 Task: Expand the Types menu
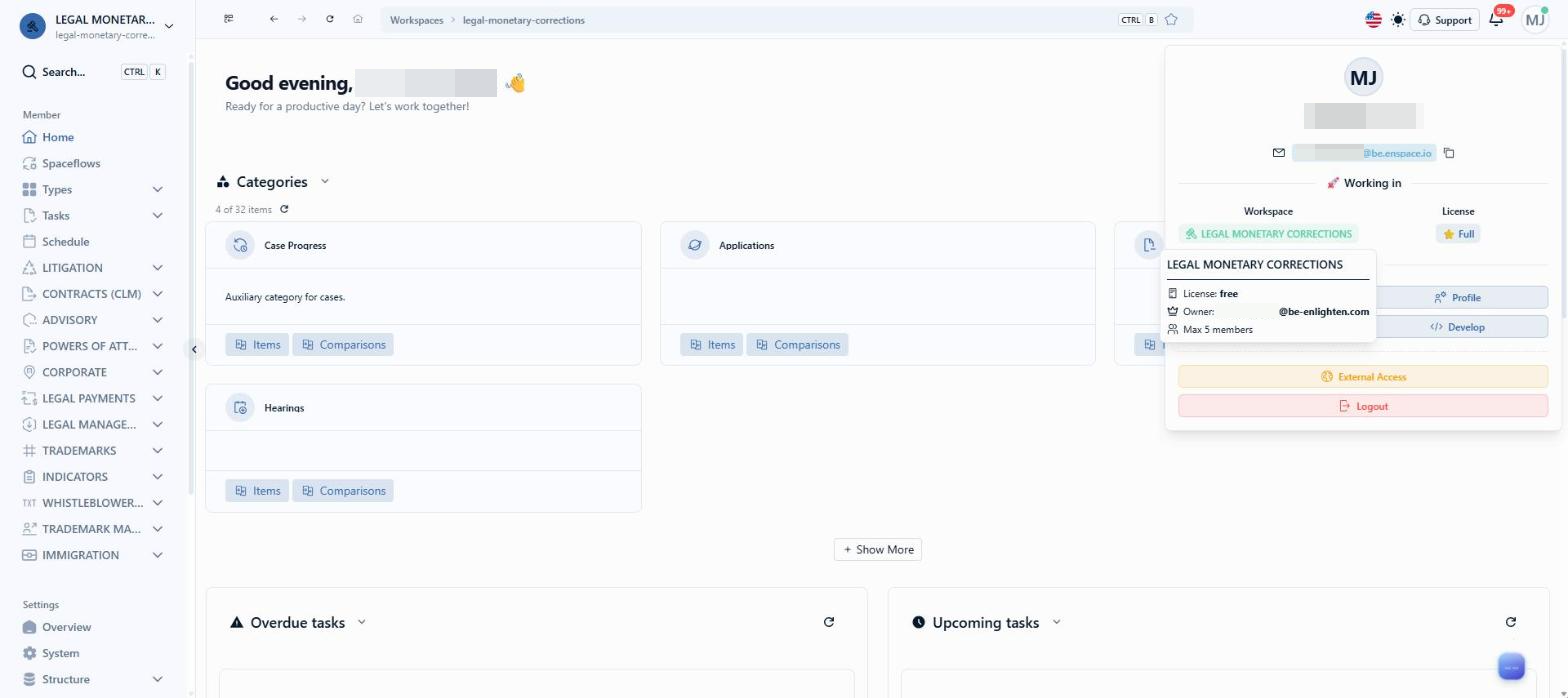tap(157, 189)
